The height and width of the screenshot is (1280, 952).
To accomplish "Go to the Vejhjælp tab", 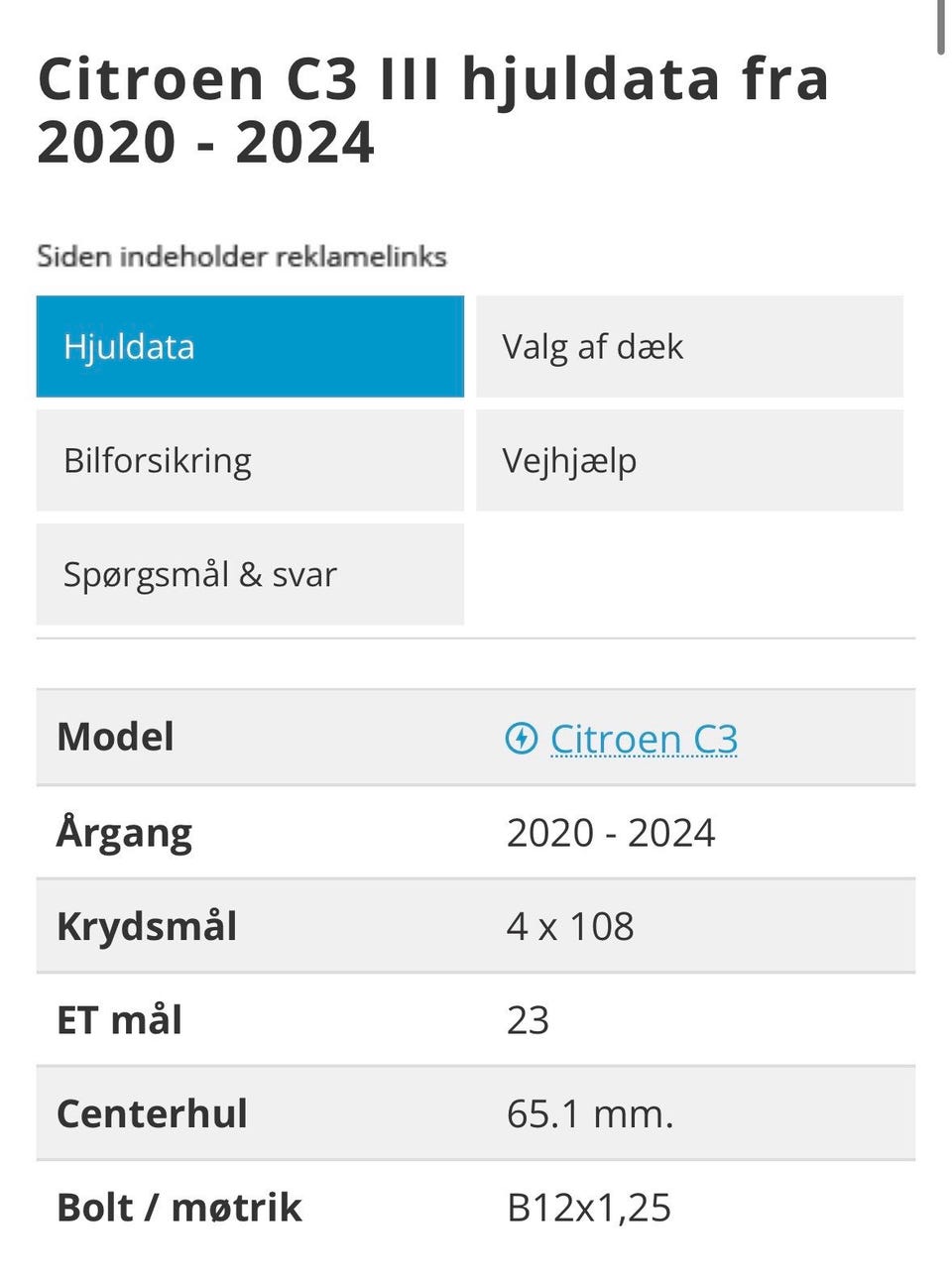I will tap(689, 461).
